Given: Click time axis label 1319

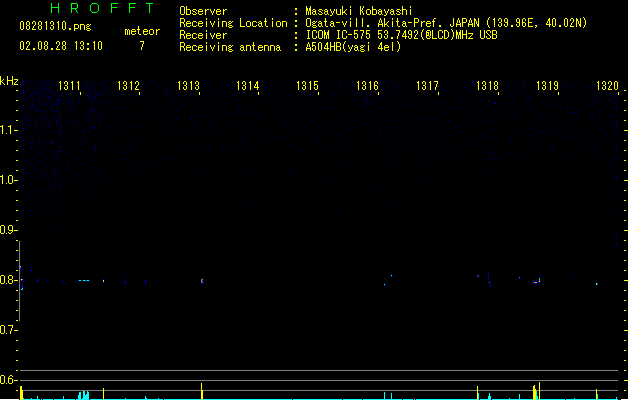Looking at the screenshot, I should (547, 86).
